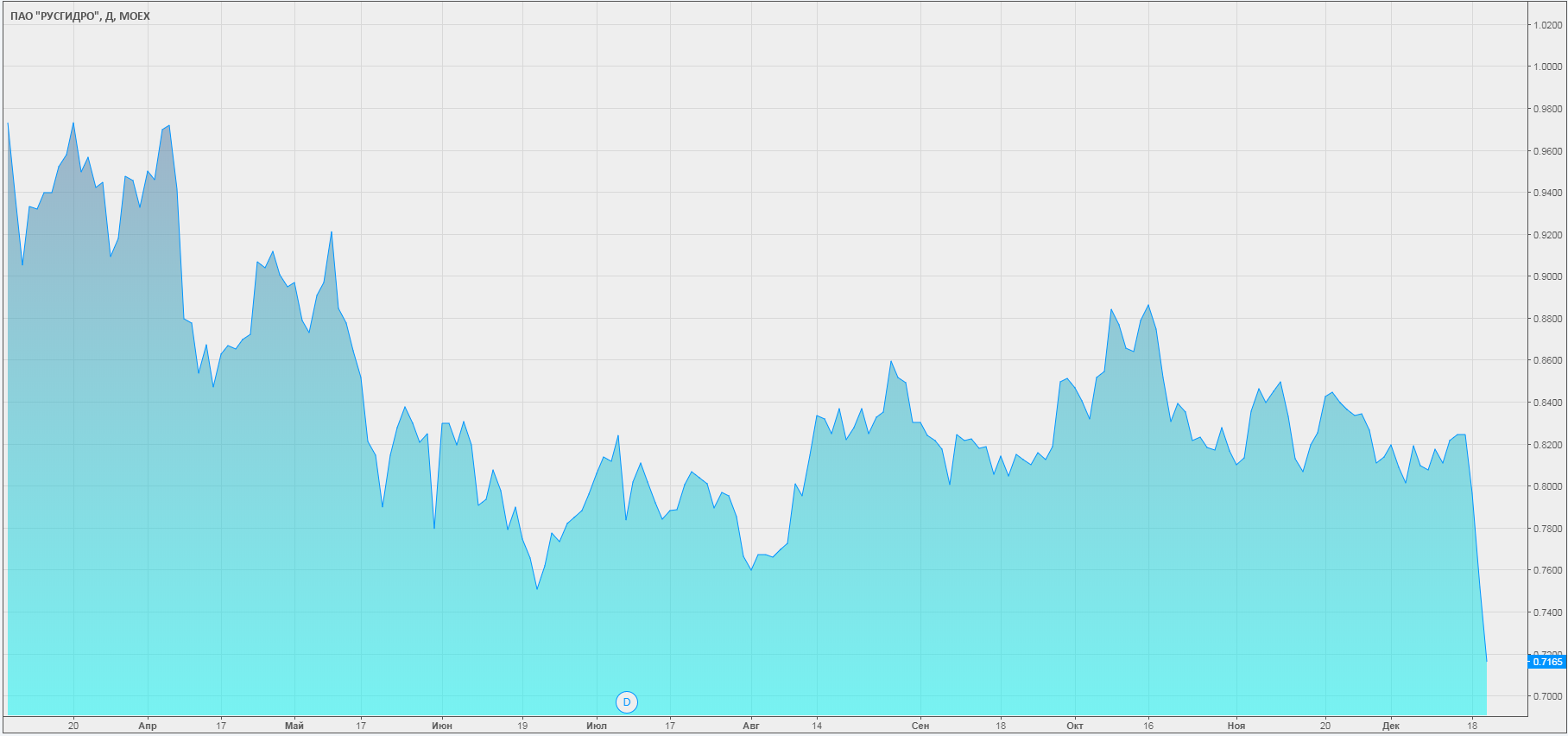Click the current price label 0.7165
1568x736 pixels.
pyautogui.click(x=1547, y=662)
